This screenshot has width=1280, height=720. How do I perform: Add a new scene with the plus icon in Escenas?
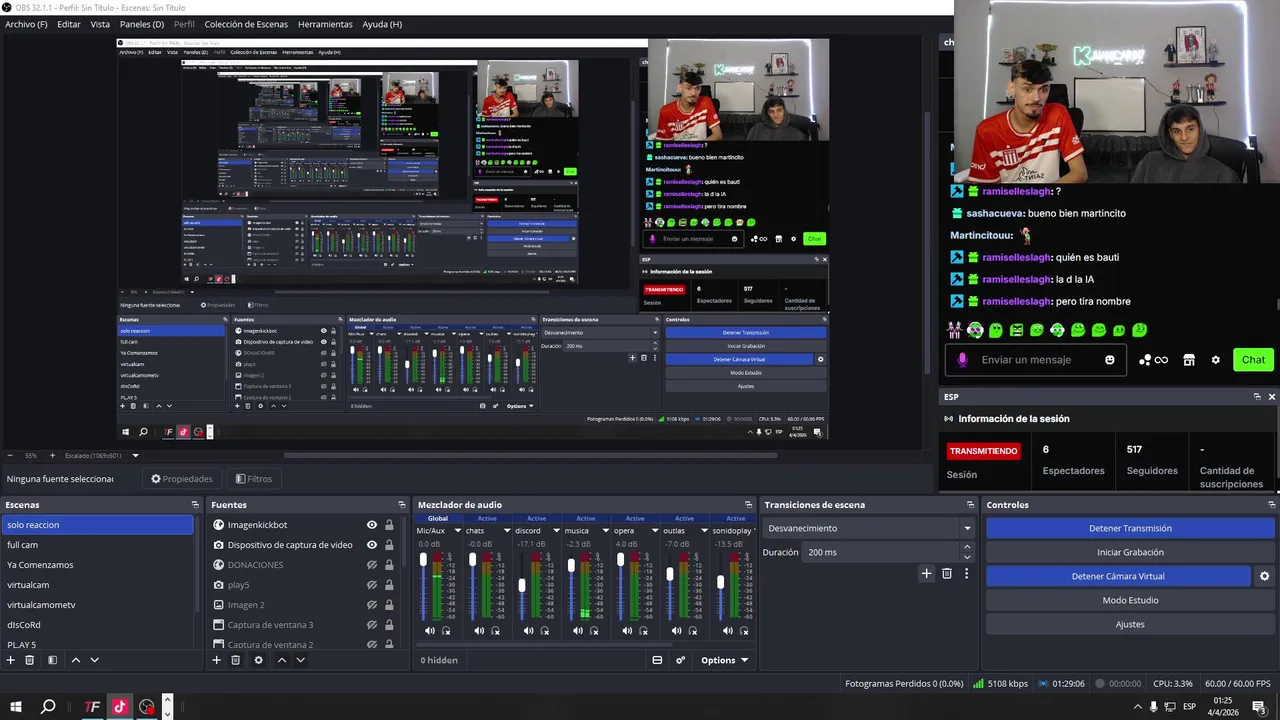(x=11, y=660)
